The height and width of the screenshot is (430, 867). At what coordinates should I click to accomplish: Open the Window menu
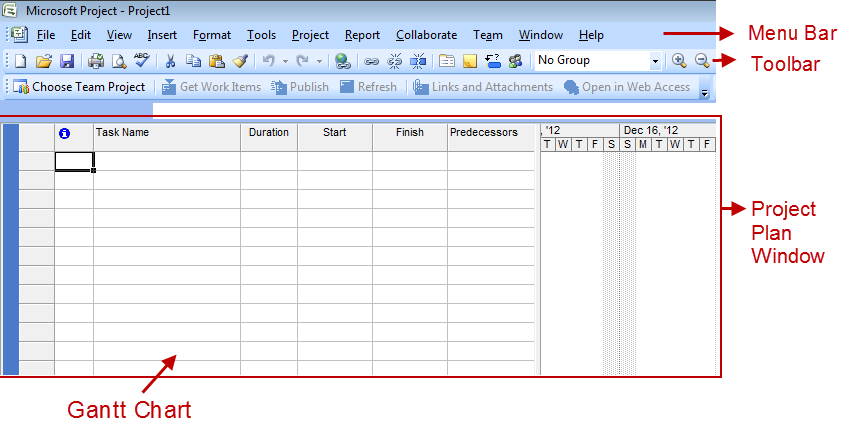[x=541, y=35]
